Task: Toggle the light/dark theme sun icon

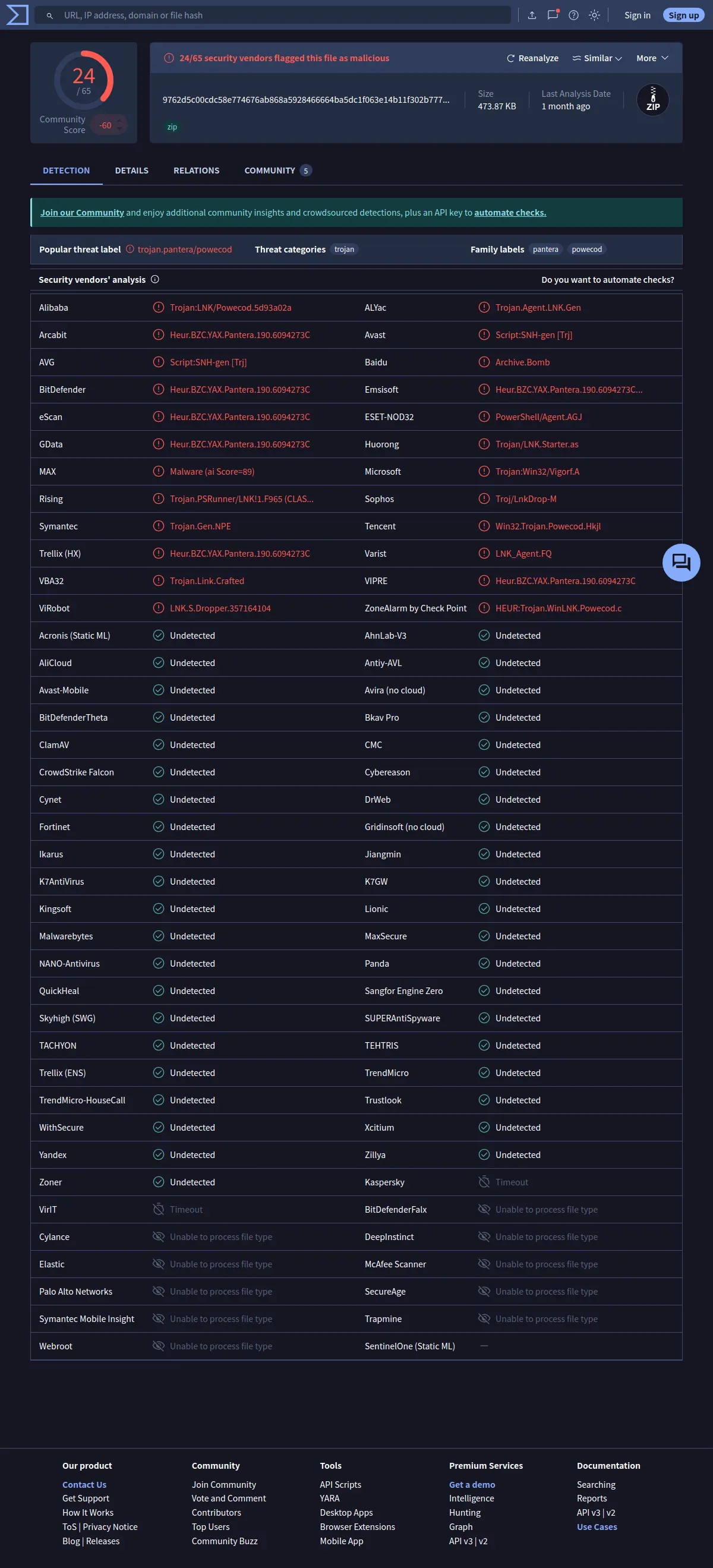Action: click(594, 15)
